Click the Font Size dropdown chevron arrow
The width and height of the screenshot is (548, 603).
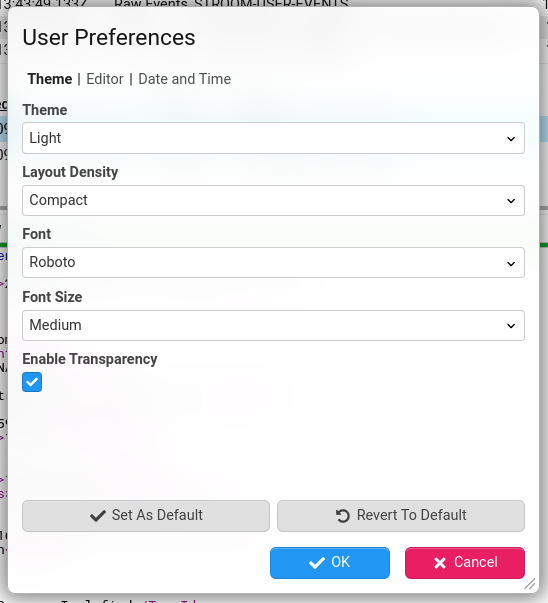[511, 326]
